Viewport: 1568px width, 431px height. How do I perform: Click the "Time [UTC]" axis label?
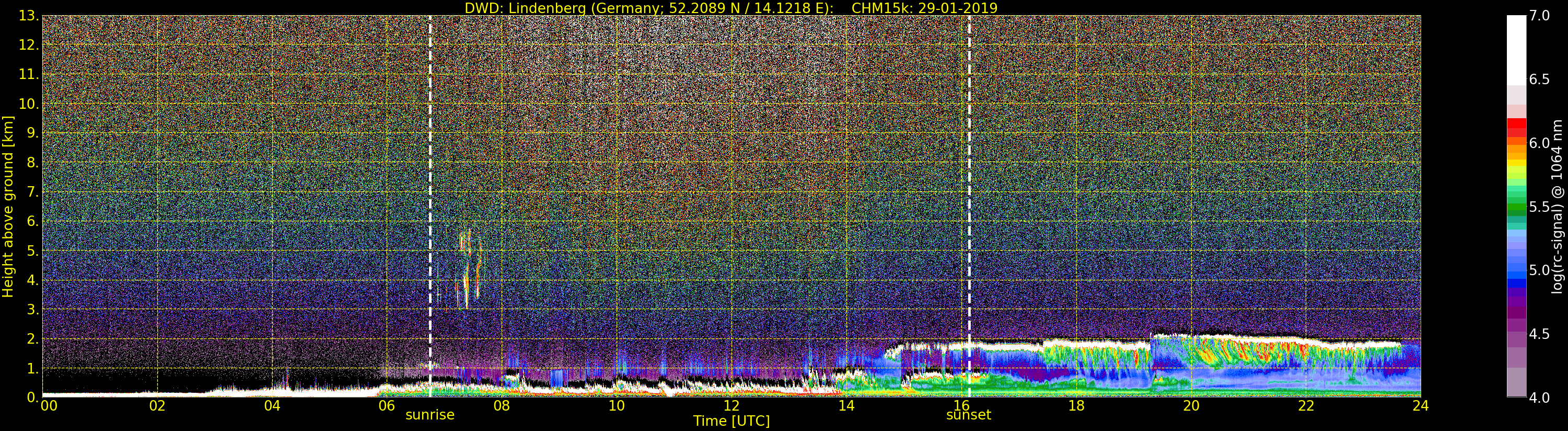click(731, 421)
